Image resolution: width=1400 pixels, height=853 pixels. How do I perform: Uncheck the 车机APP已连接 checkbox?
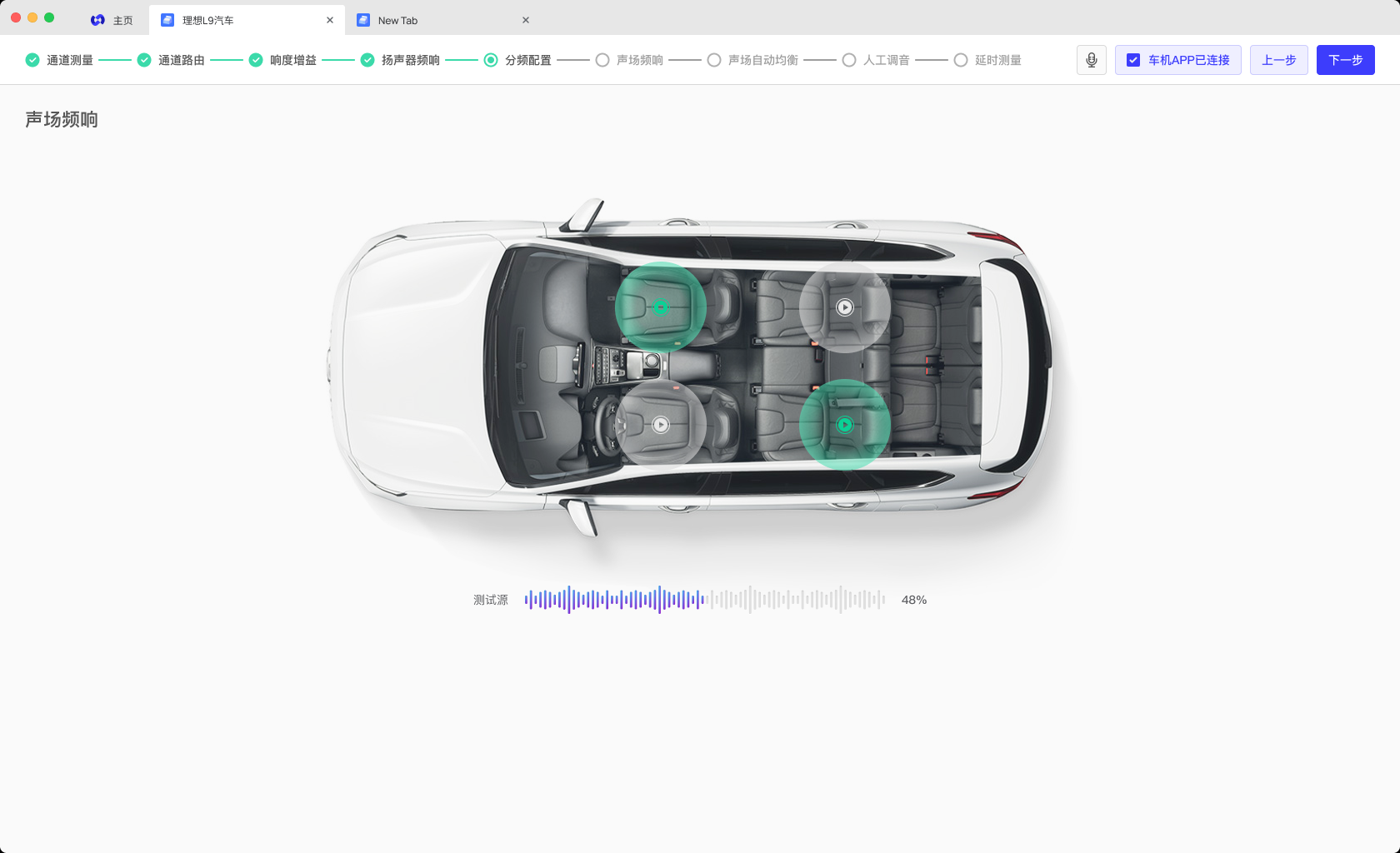click(1133, 60)
